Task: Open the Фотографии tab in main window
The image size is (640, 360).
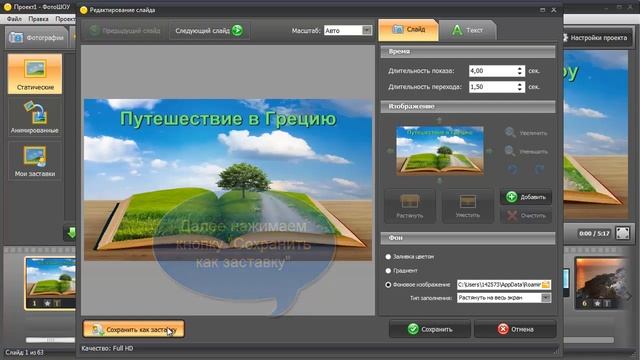Action: 37,38
